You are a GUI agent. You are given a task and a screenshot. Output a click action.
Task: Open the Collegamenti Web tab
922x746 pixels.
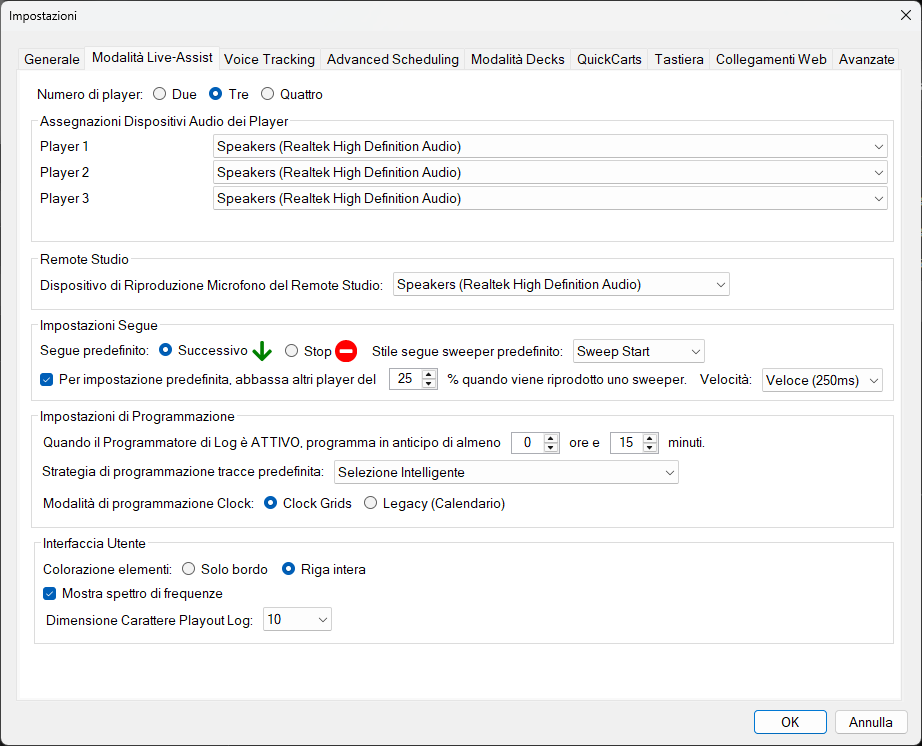[771, 59]
